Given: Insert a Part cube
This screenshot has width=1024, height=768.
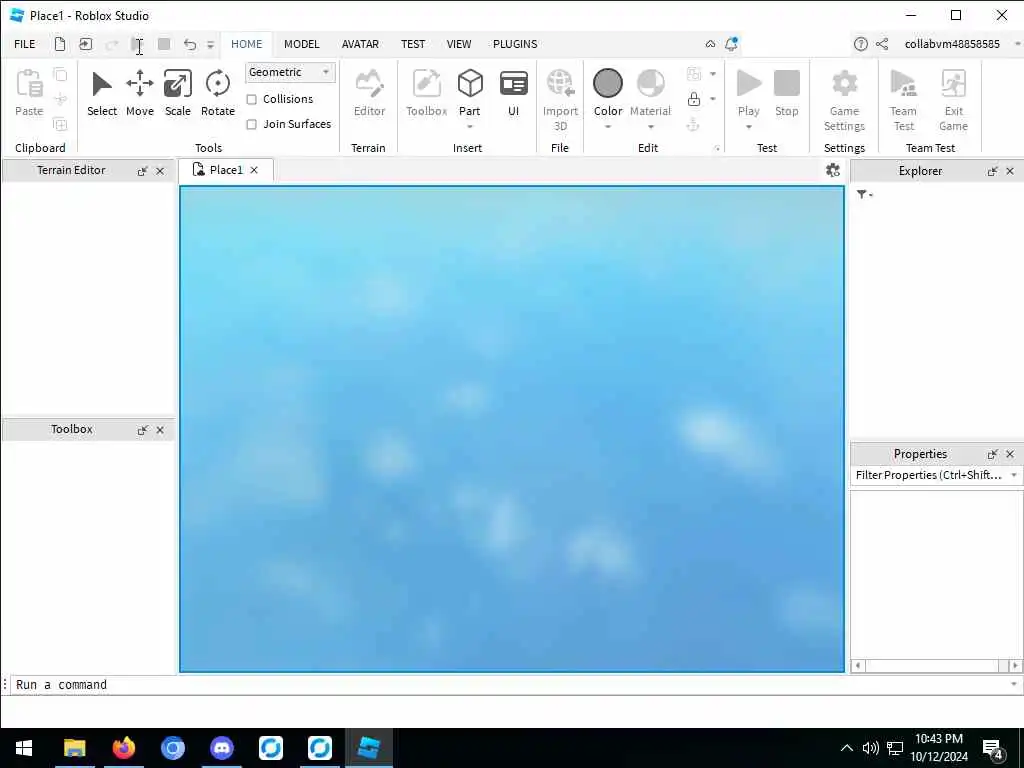Looking at the screenshot, I should (x=470, y=84).
